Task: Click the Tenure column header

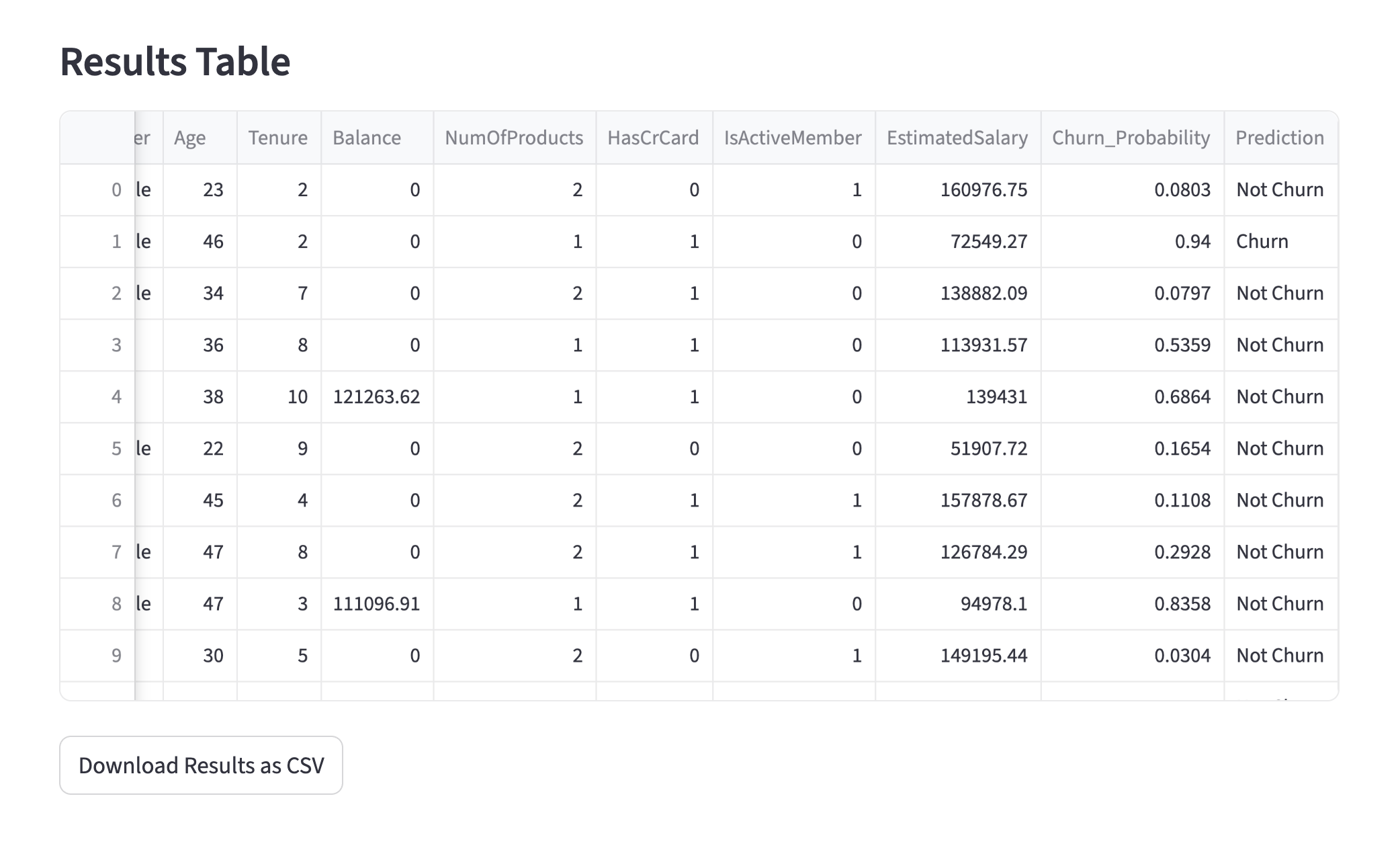Action: [278, 138]
